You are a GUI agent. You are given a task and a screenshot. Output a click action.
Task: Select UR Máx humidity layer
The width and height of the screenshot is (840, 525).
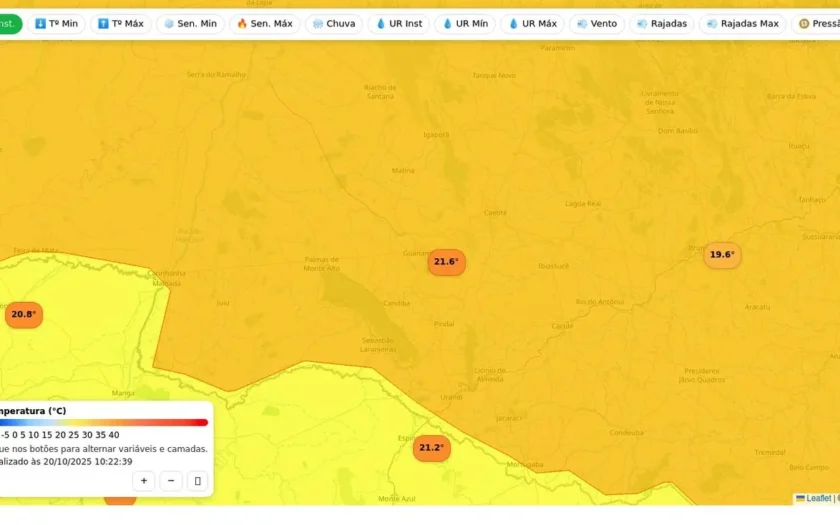[532, 24]
